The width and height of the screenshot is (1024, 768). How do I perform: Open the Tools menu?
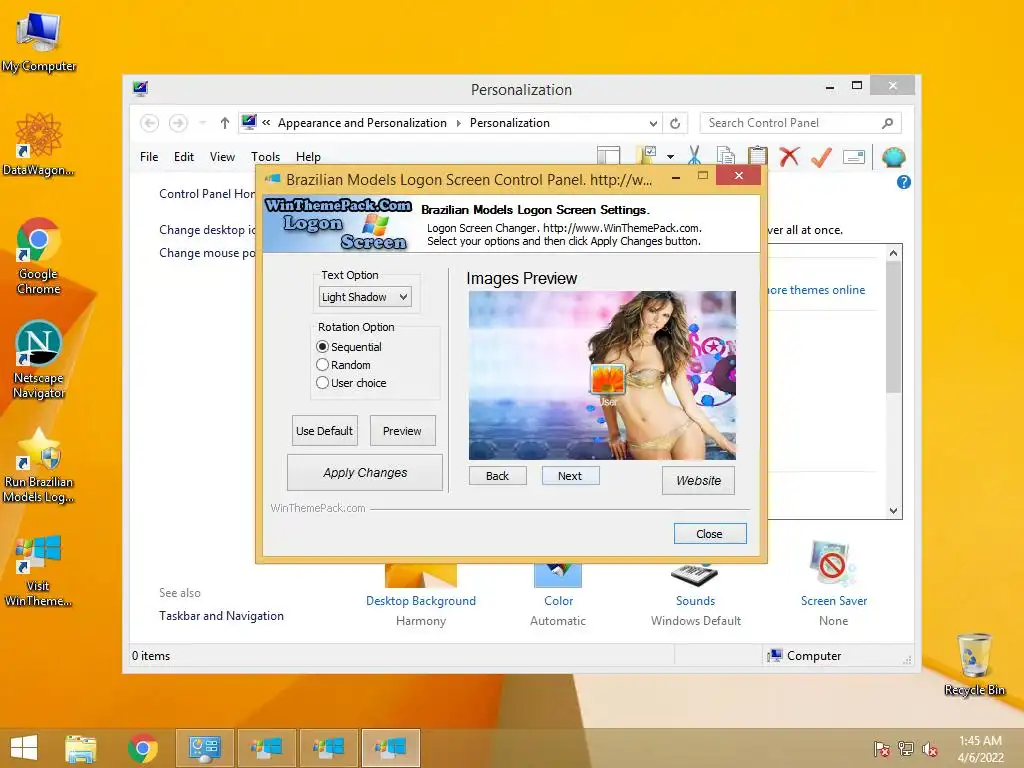pyautogui.click(x=265, y=157)
